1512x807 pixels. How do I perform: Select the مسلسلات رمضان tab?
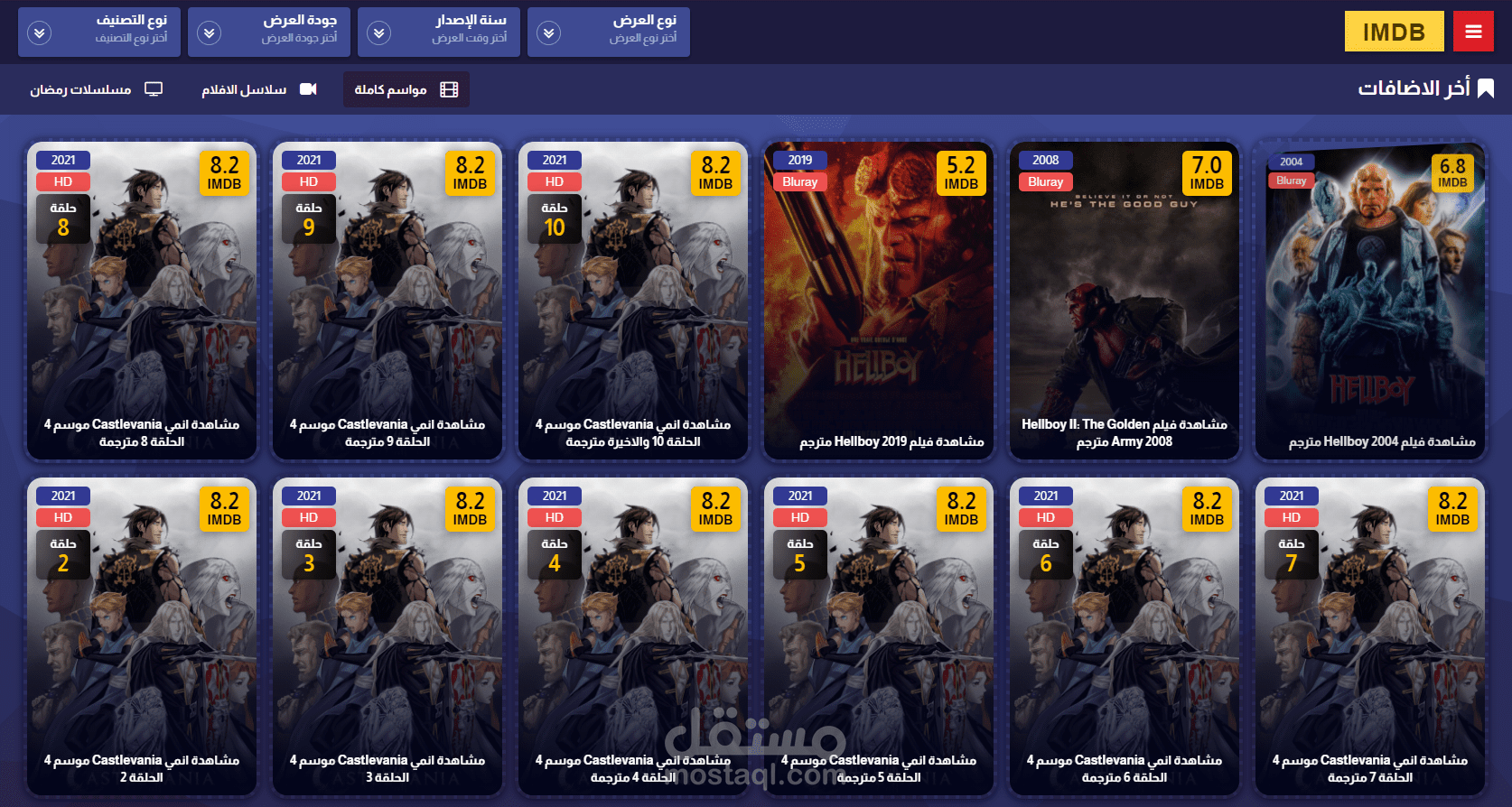[97, 89]
